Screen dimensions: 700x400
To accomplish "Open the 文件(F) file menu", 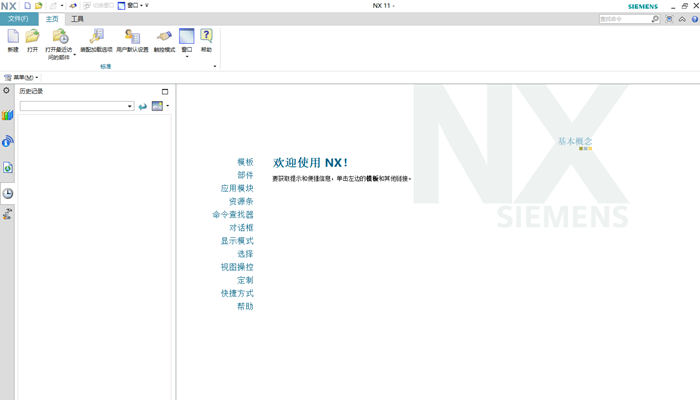I will [x=18, y=19].
